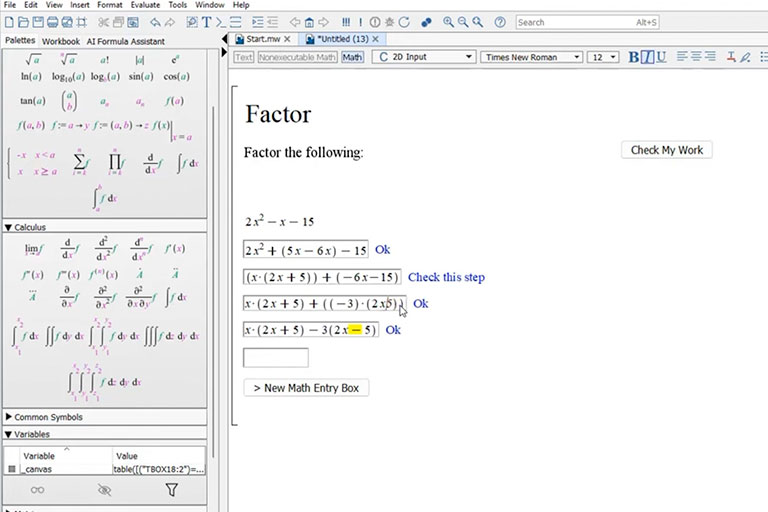Viewport: 768px width, 512px height.
Task: Open the 2D Input mode dropdown
Action: 423,57
